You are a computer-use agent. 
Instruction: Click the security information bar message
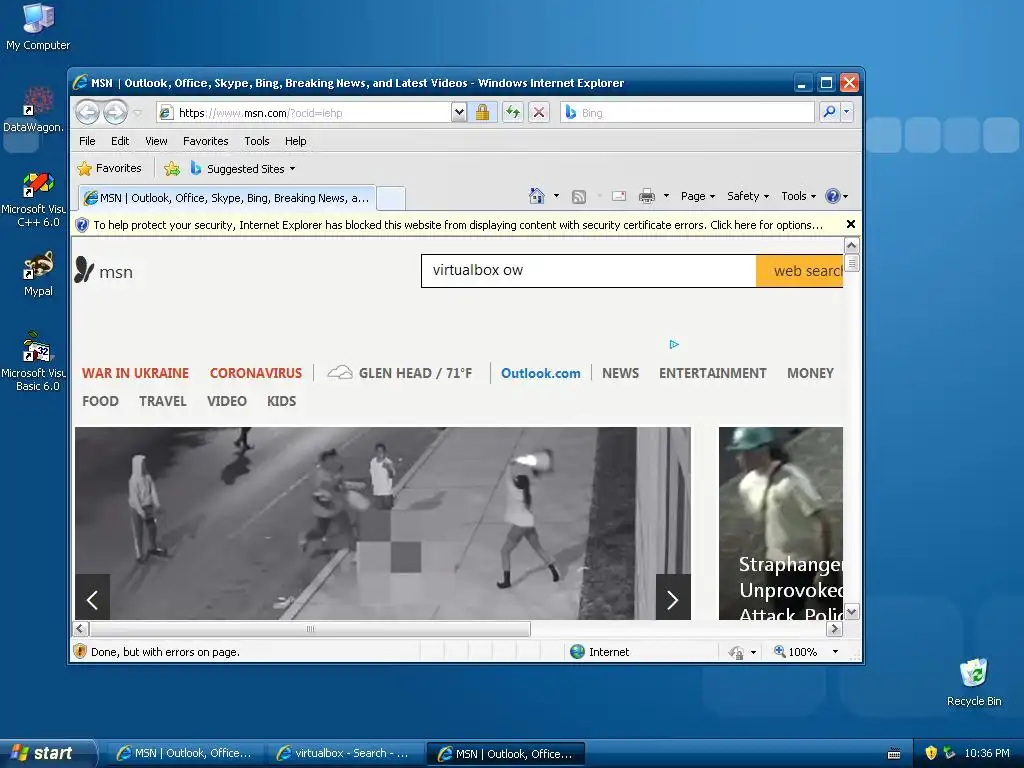coord(458,225)
